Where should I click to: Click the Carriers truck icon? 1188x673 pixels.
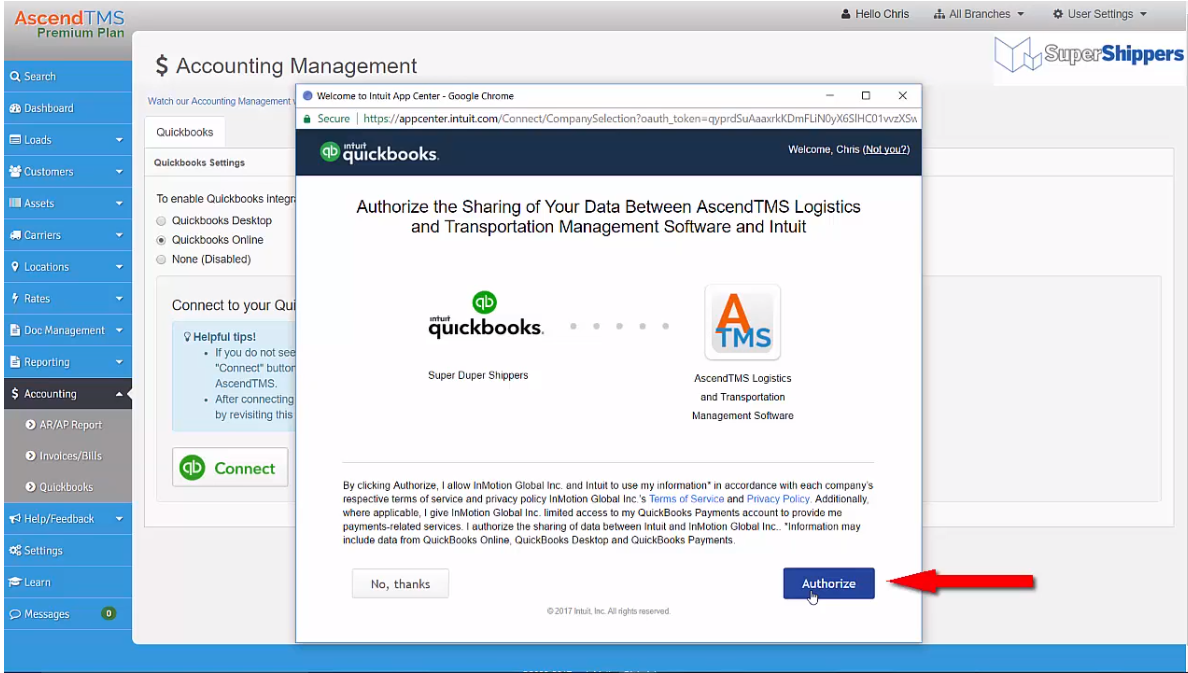click(15, 235)
